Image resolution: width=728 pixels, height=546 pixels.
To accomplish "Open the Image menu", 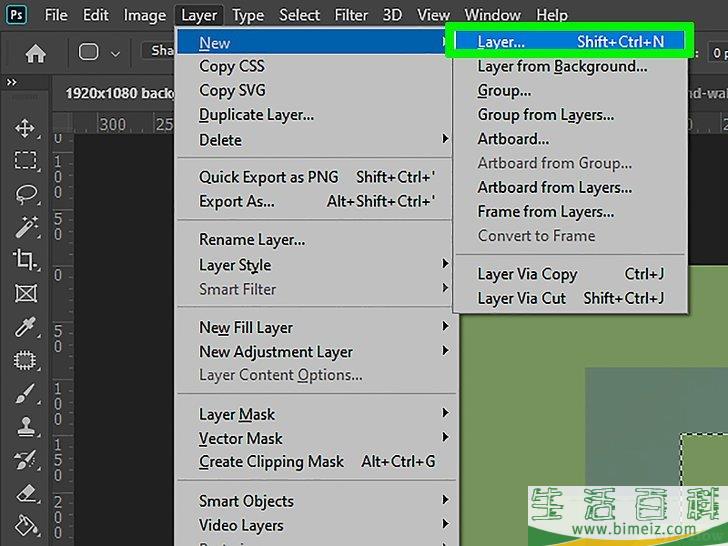I will coord(144,15).
